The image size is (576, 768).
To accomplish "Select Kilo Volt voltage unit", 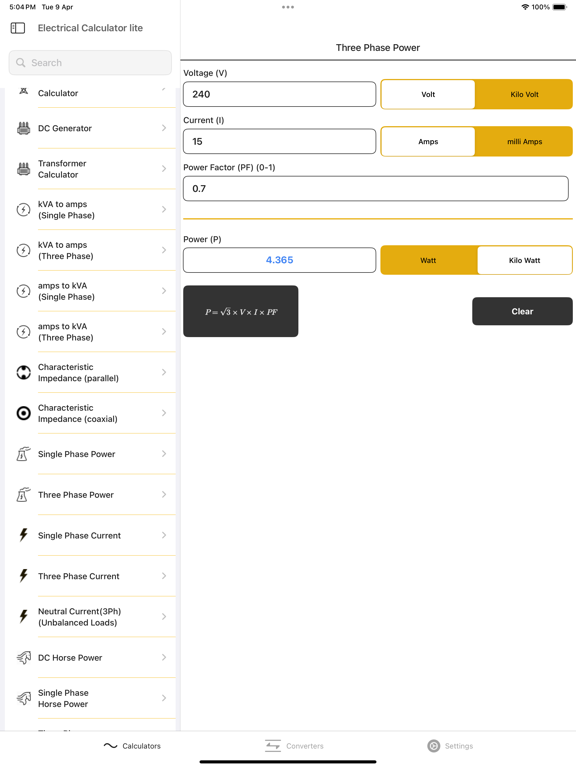I will pos(524,94).
